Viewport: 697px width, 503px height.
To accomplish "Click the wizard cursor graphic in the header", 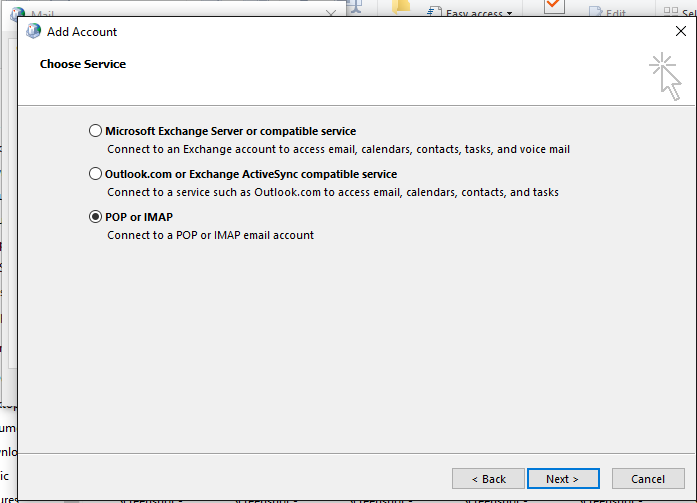I will point(665,77).
